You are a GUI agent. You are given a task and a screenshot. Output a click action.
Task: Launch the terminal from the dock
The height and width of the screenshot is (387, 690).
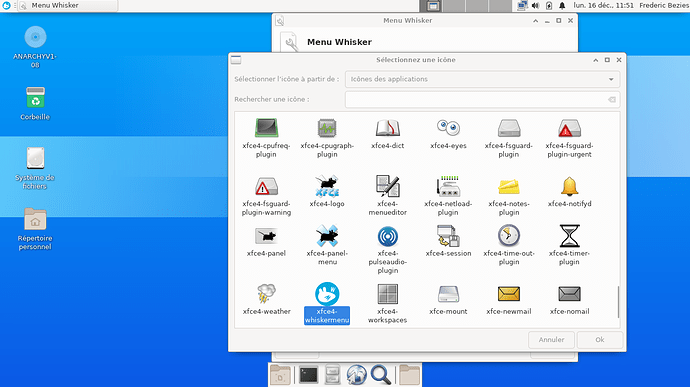coord(308,375)
